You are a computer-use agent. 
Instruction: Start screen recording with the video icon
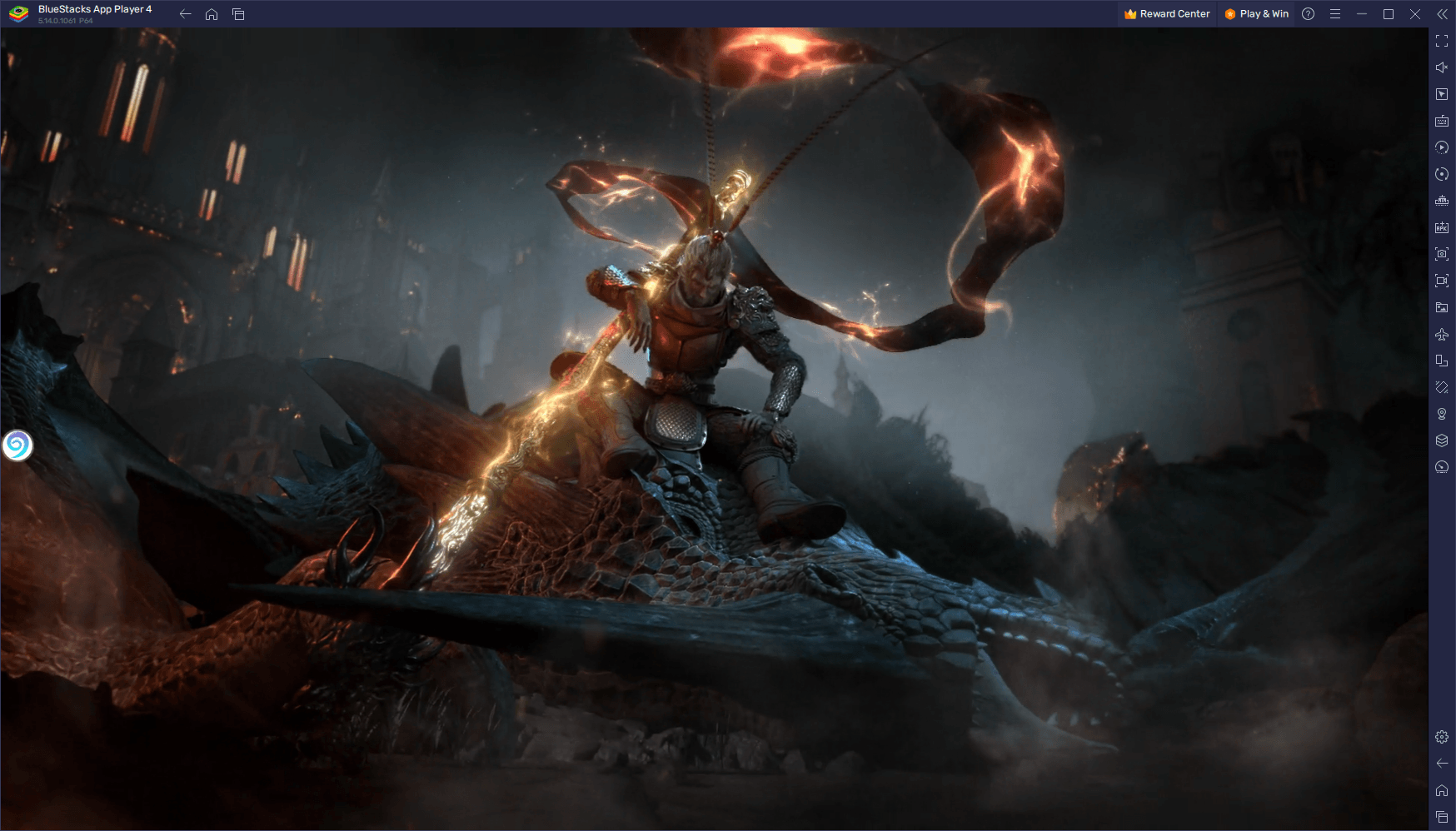click(1442, 281)
